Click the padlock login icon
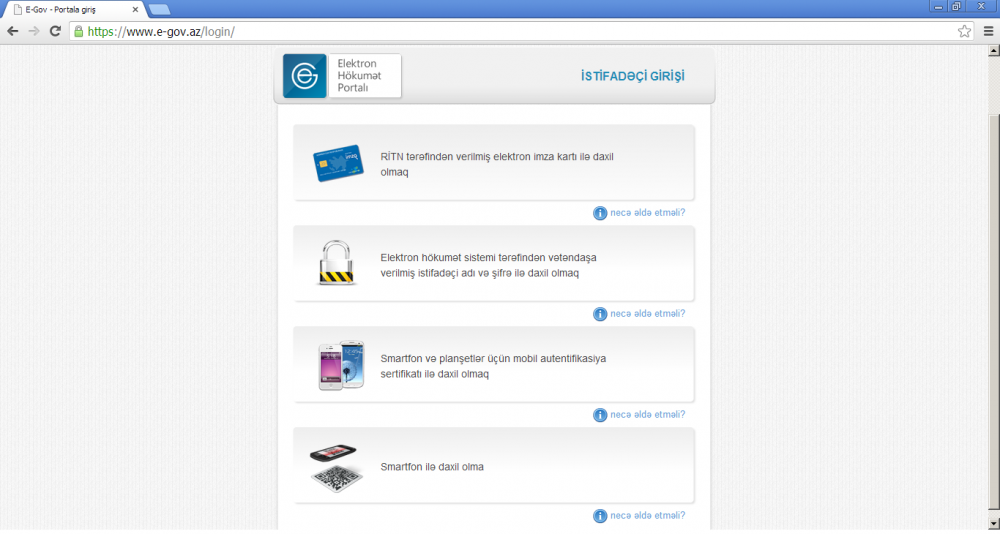The width and height of the screenshot is (1000, 534). point(336,262)
